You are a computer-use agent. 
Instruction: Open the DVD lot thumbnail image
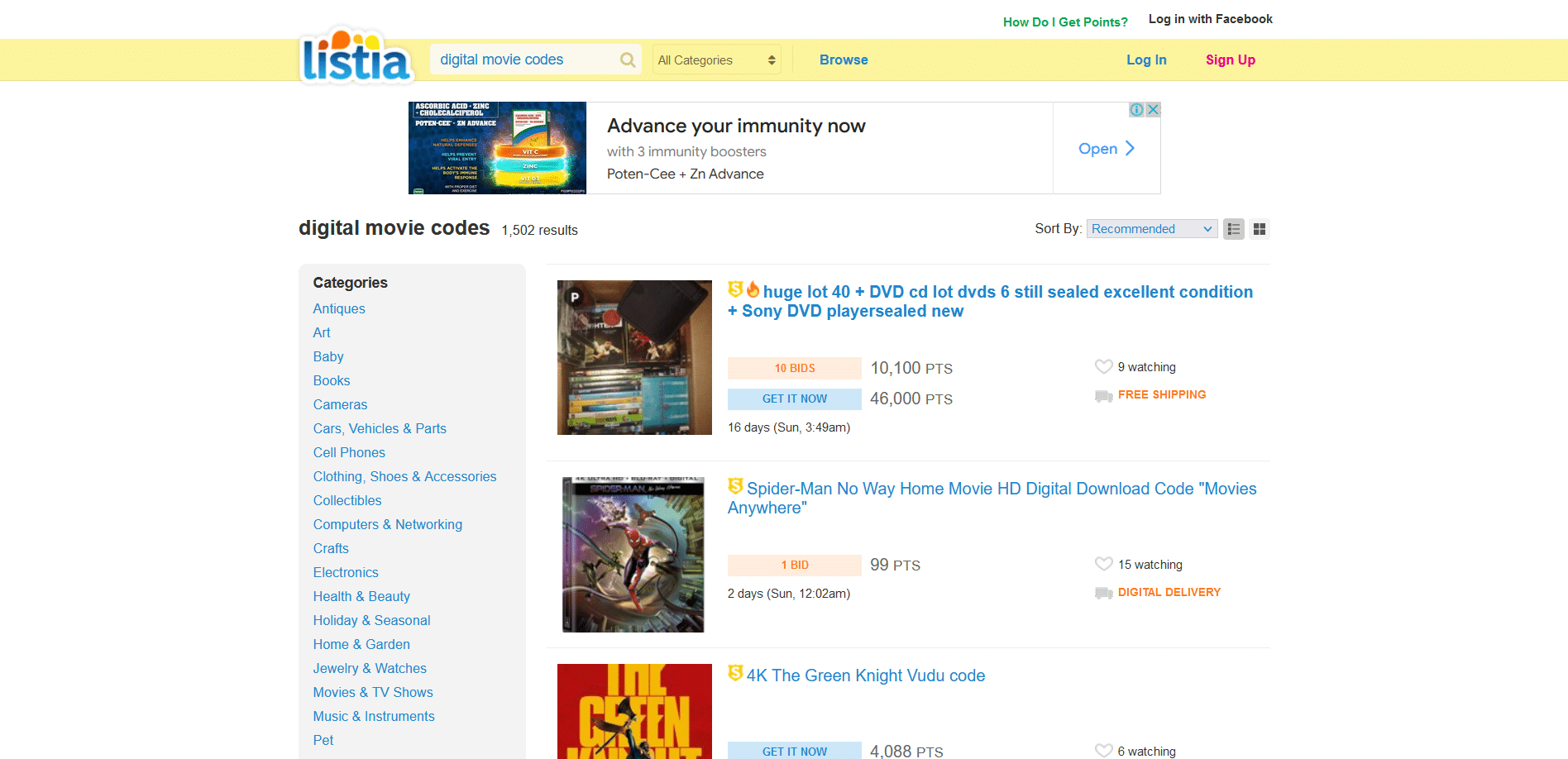634,357
